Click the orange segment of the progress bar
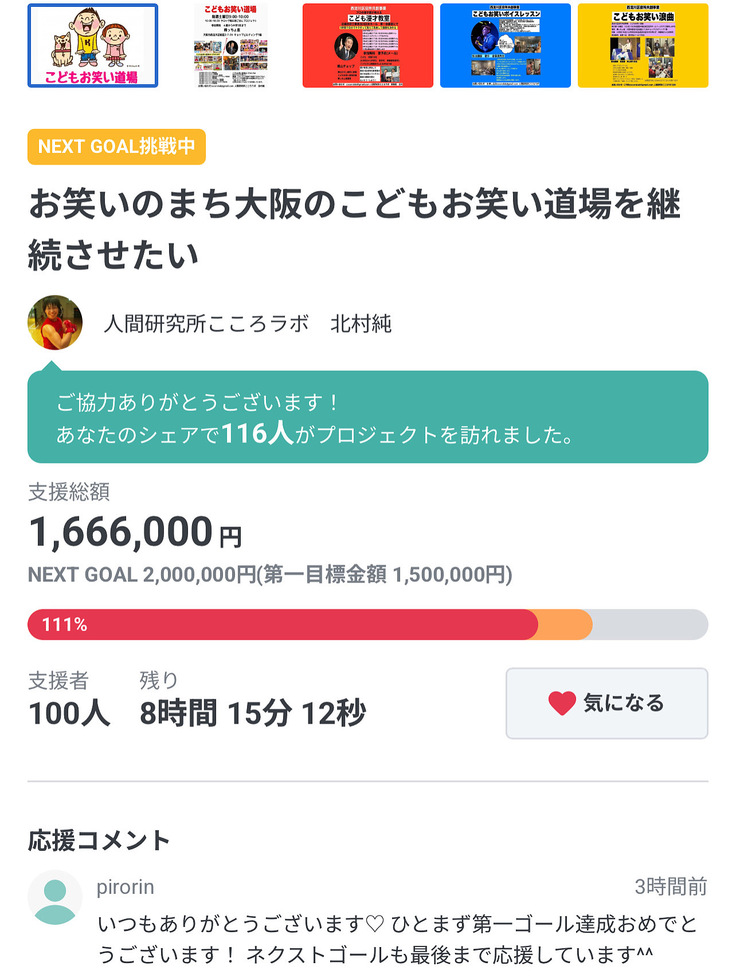Image resolution: width=736 pixels, height=978 pixels. point(565,625)
